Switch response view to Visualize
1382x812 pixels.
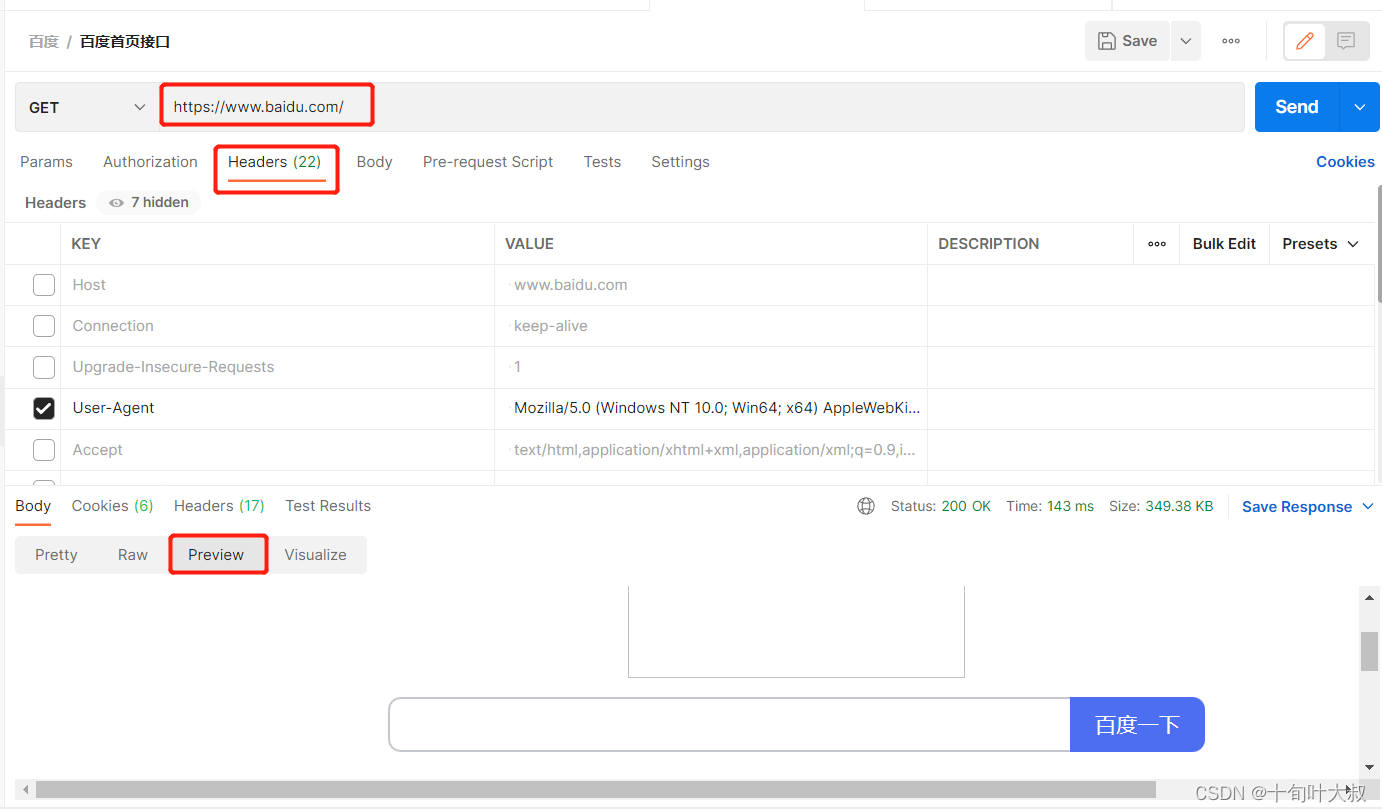click(315, 555)
